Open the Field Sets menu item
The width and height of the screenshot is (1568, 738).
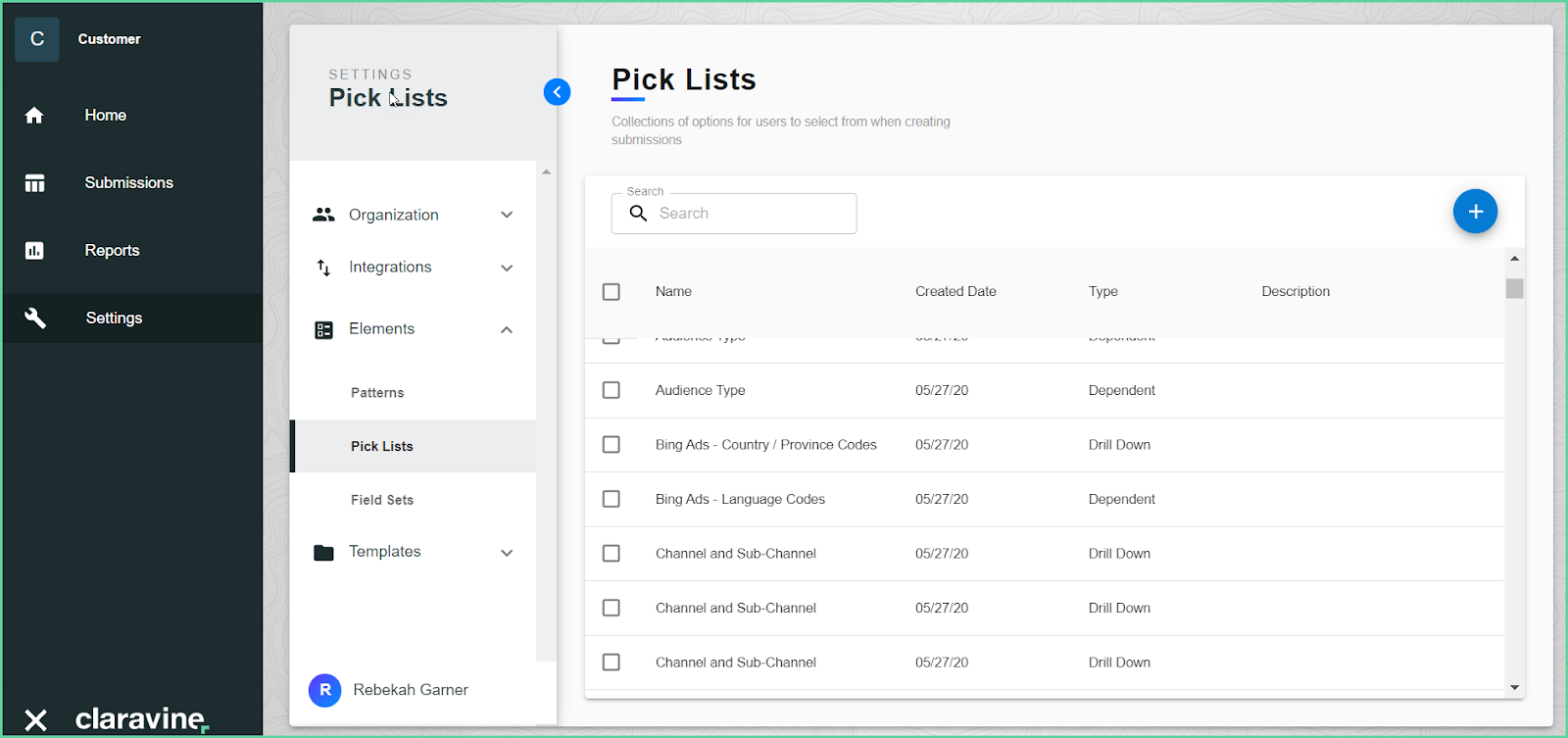[382, 500]
